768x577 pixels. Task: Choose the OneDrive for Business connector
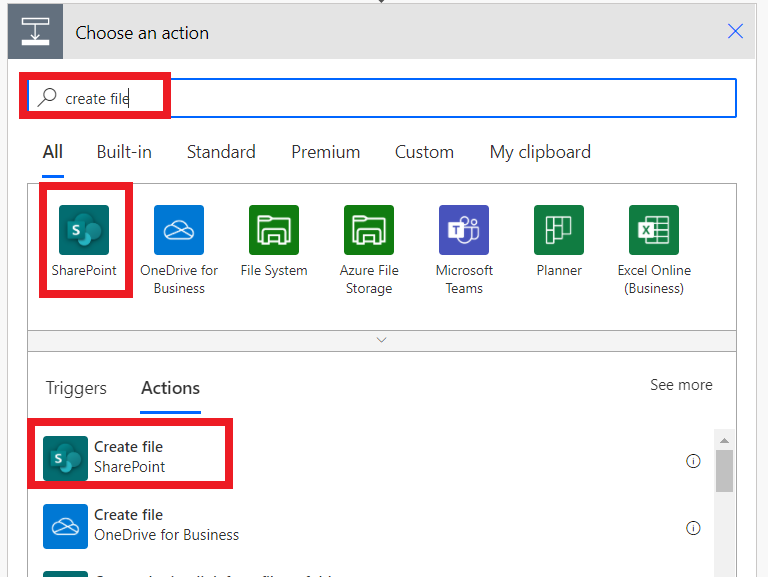[x=179, y=230]
